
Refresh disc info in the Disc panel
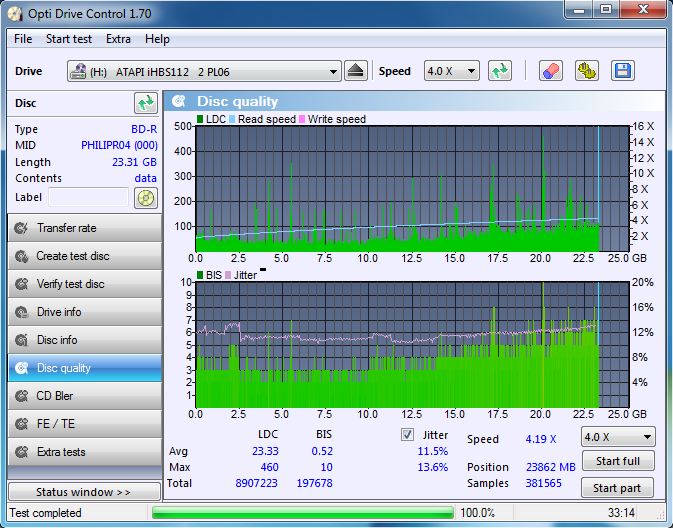[146, 103]
